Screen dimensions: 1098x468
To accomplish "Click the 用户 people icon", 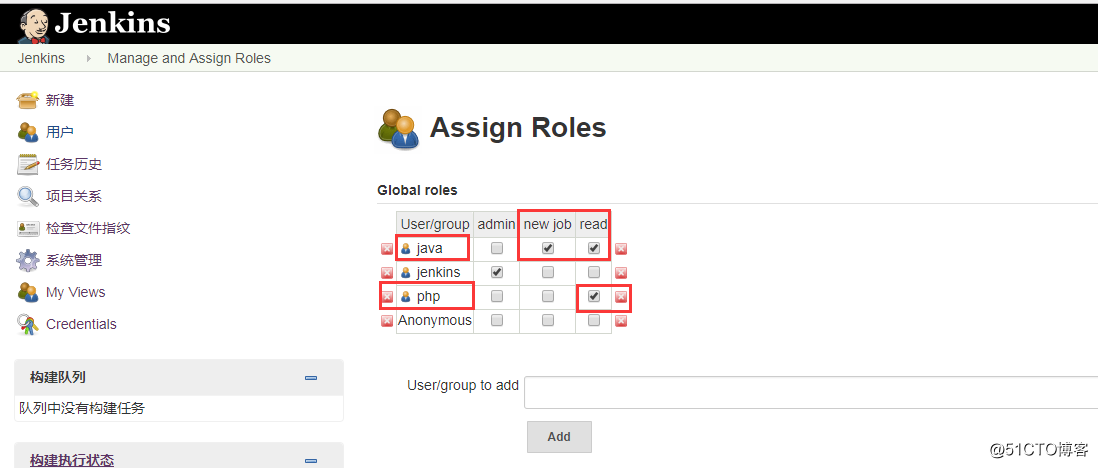I will click(x=27, y=132).
